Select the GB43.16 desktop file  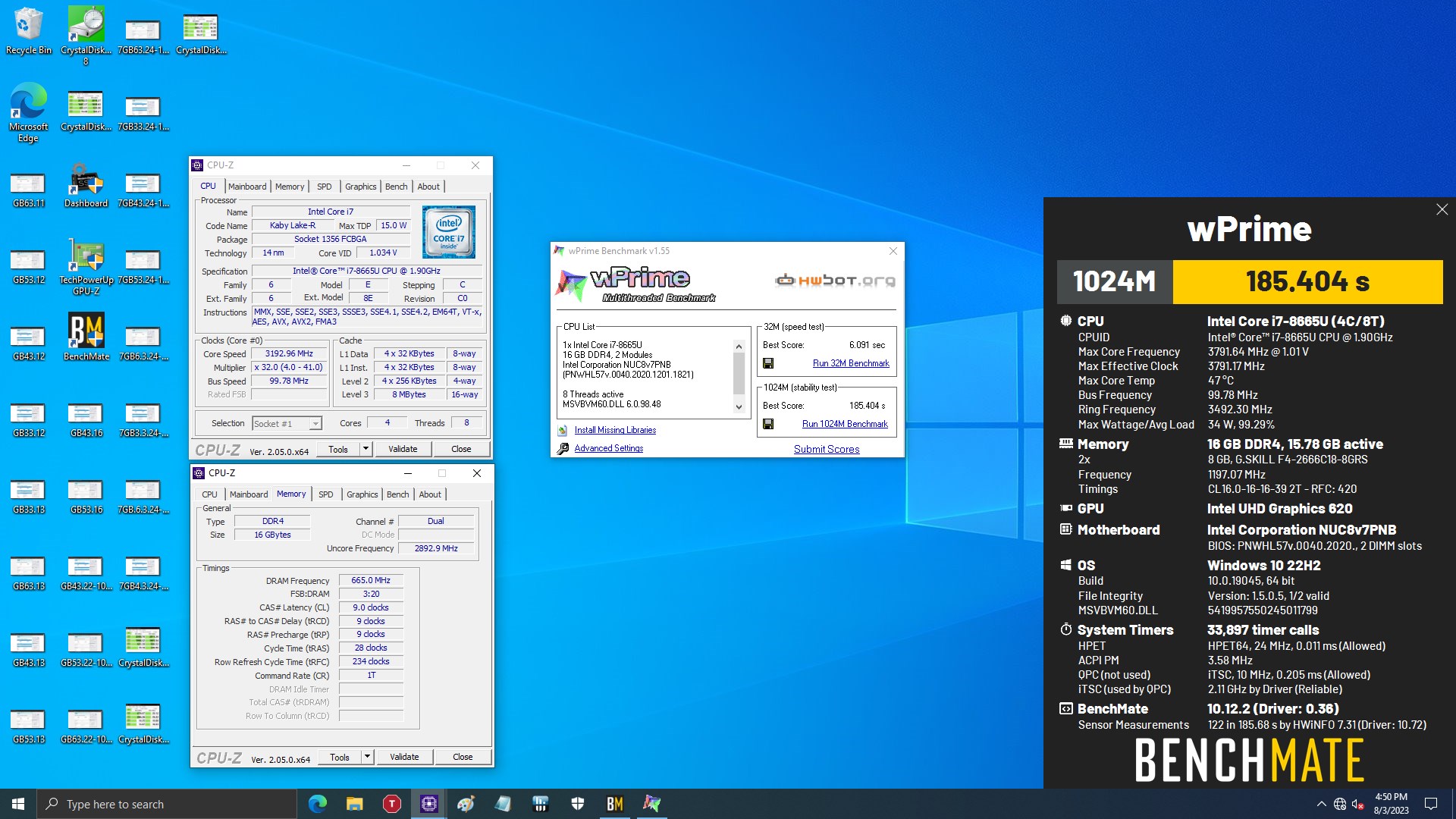click(86, 419)
